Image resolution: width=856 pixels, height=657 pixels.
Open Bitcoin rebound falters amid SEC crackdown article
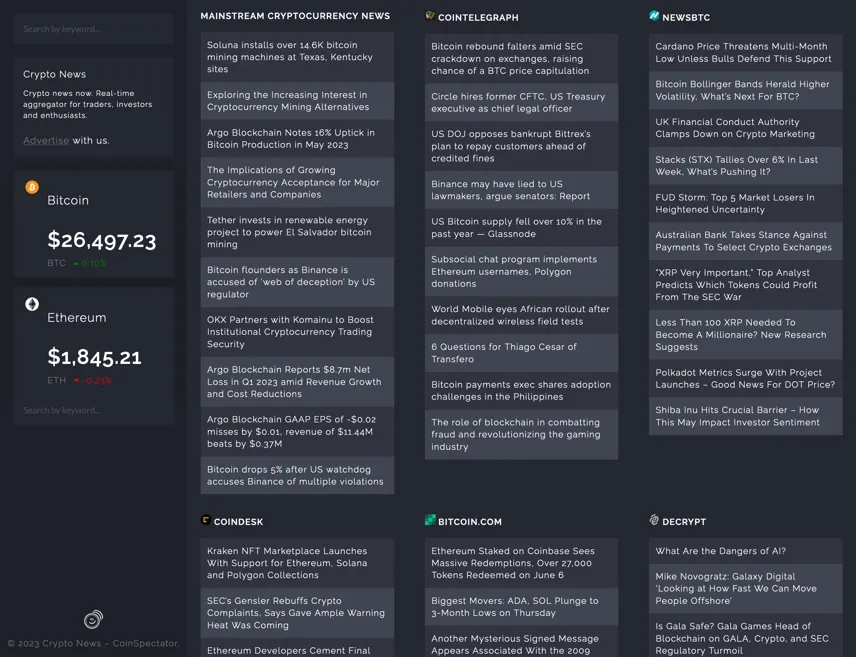click(521, 58)
